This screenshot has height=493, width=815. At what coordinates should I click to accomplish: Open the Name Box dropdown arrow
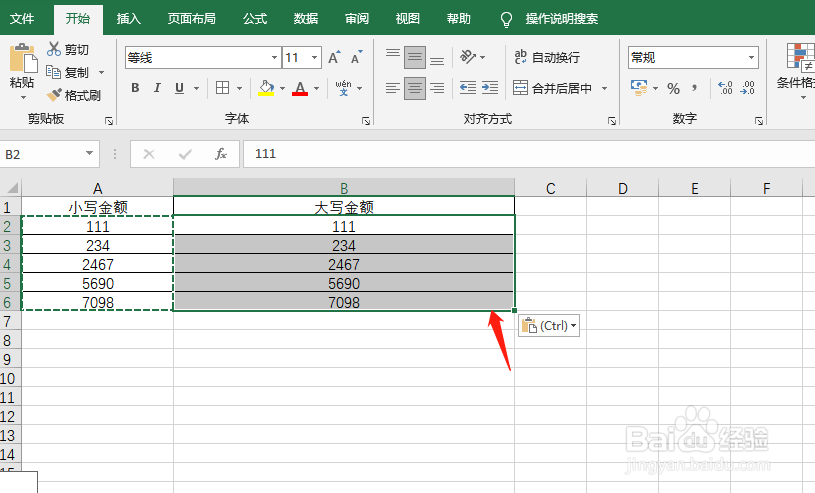click(x=89, y=153)
